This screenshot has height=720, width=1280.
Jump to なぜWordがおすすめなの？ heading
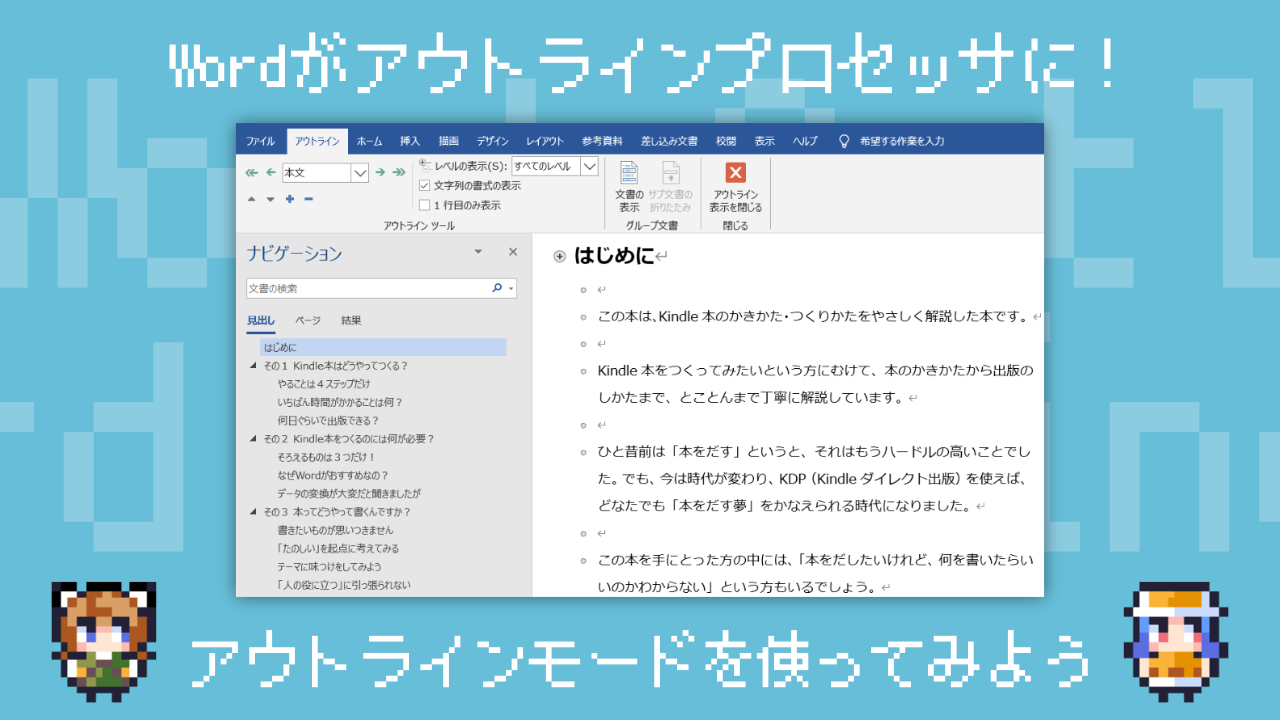tap(333, 475)
